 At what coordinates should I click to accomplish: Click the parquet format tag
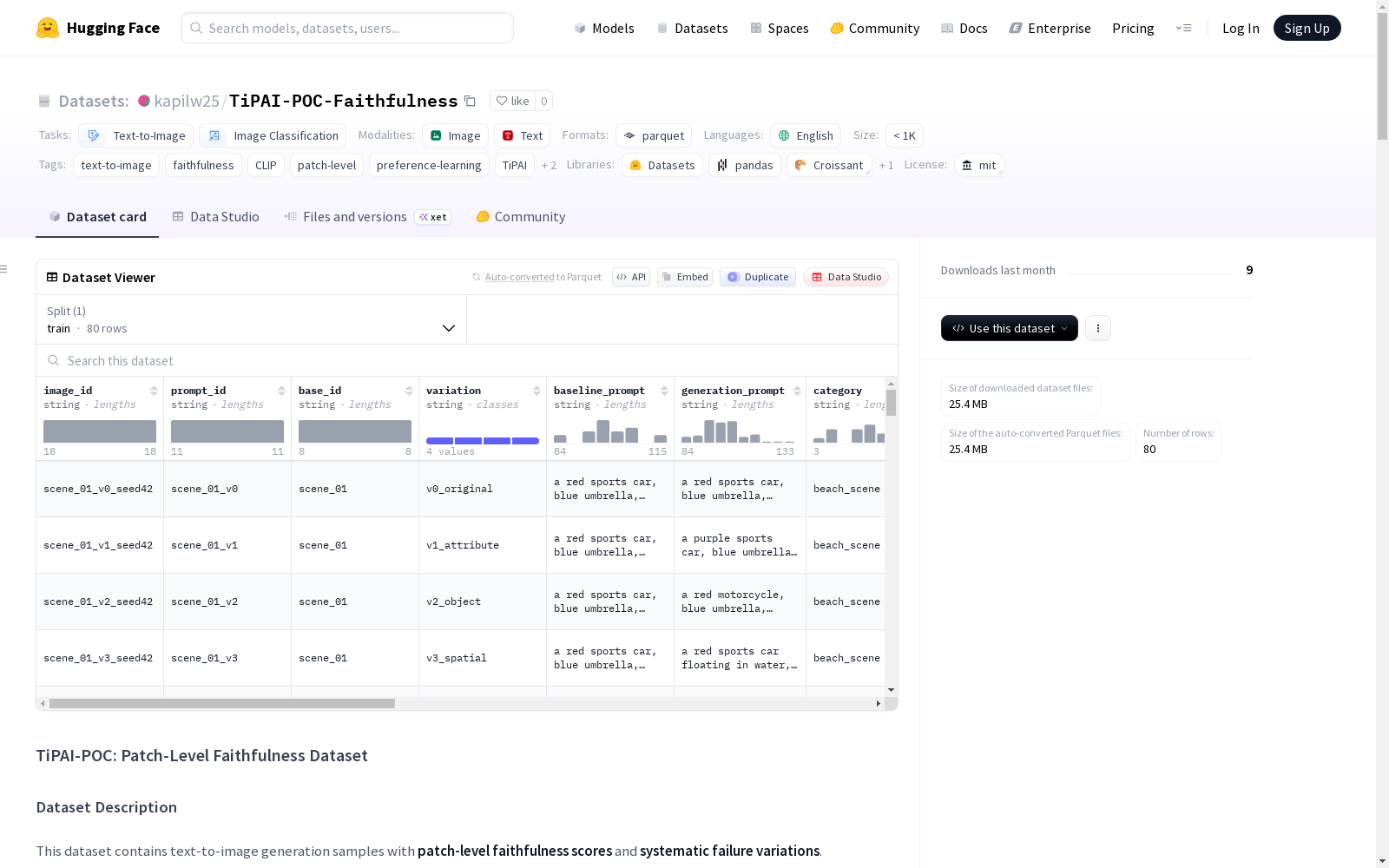654,135
